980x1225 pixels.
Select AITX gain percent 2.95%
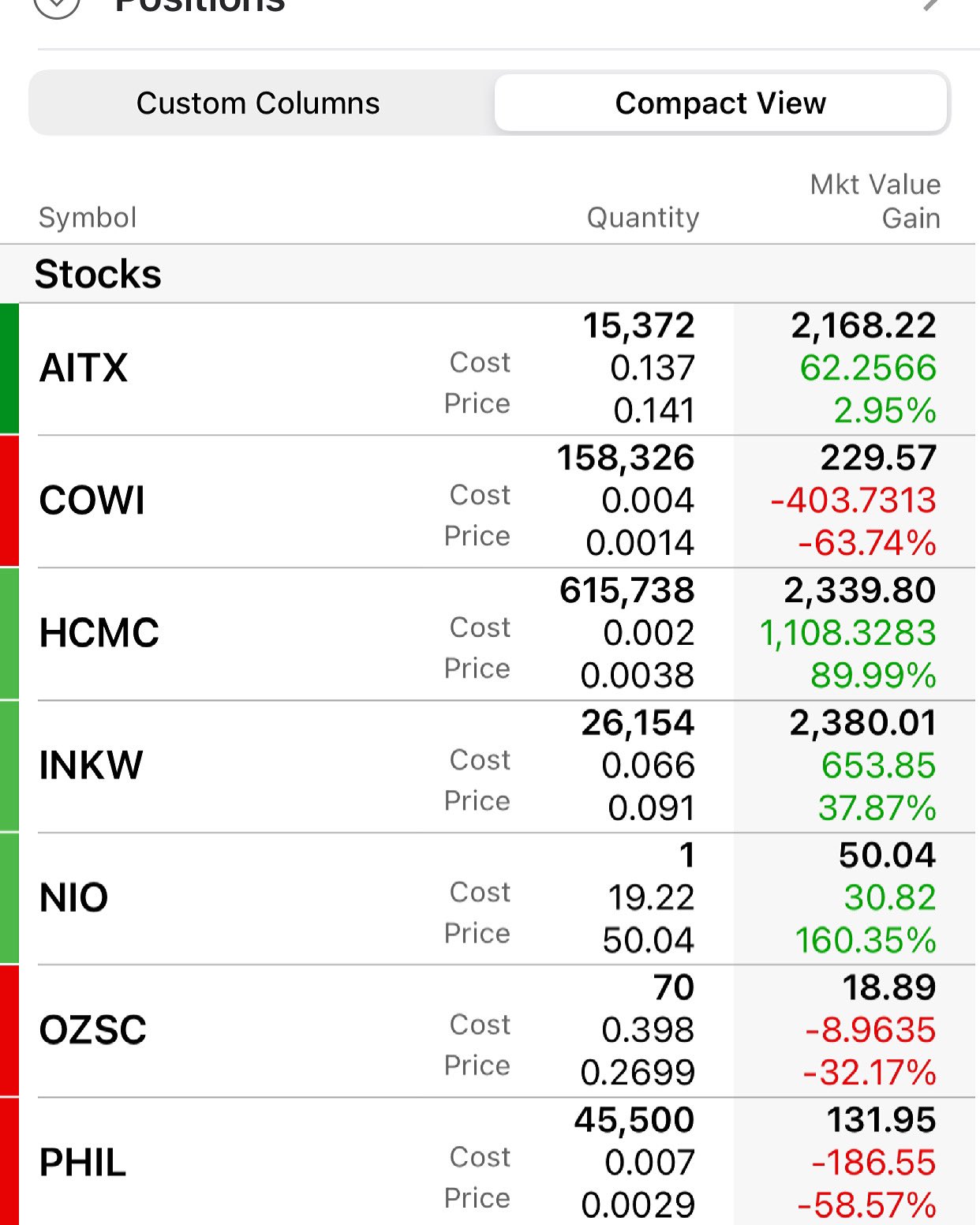(885, 410)
